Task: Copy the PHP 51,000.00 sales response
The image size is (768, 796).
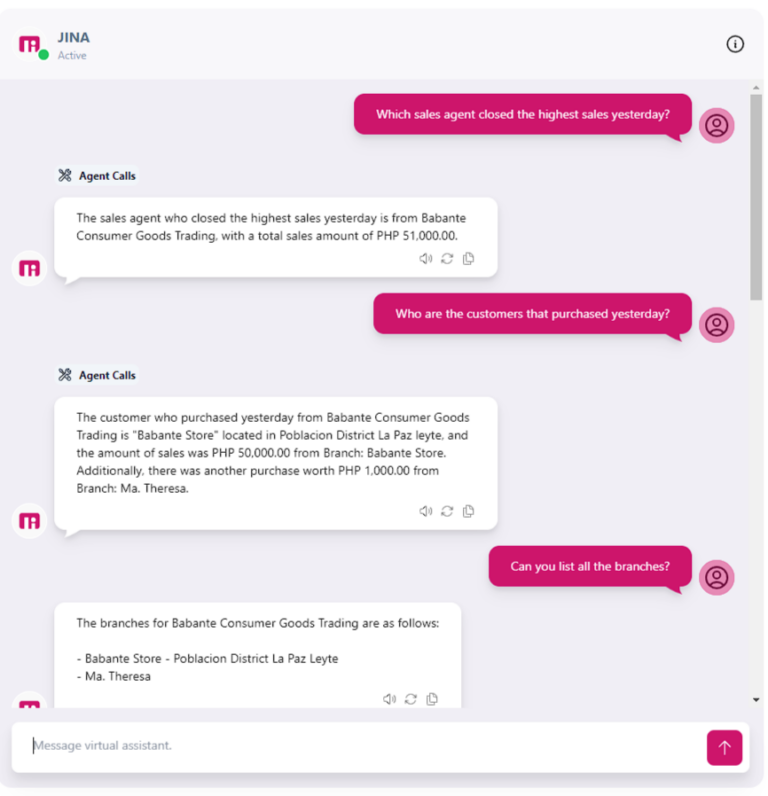Action: [x=469, y=259]
